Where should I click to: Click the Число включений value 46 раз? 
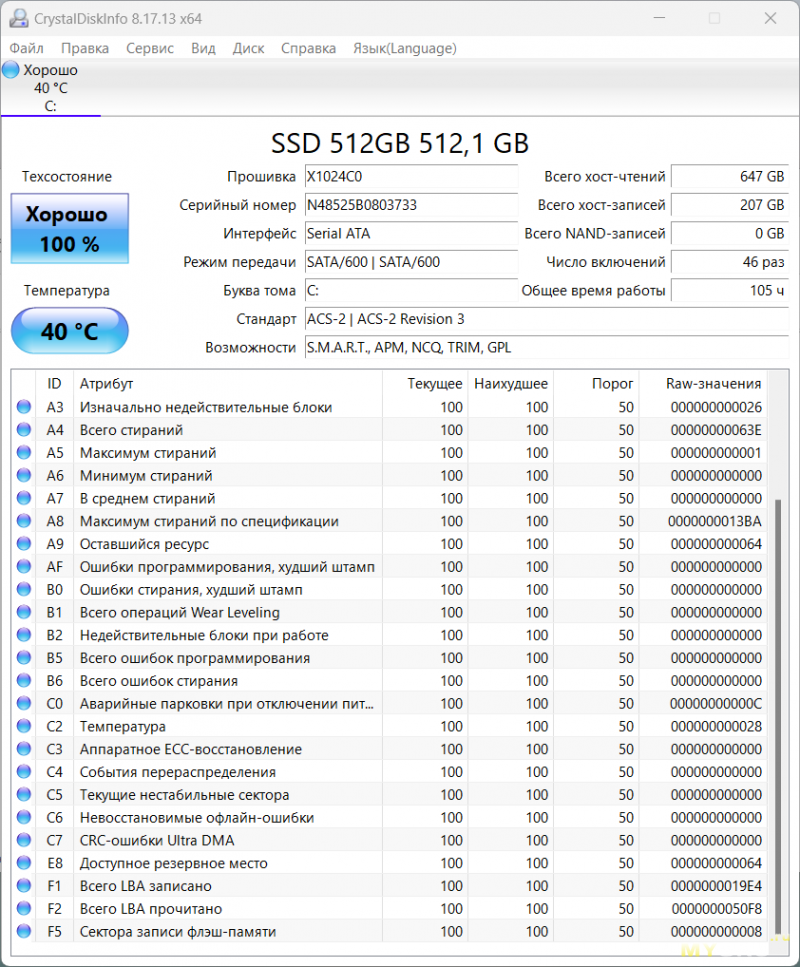(x=730, y=261)
